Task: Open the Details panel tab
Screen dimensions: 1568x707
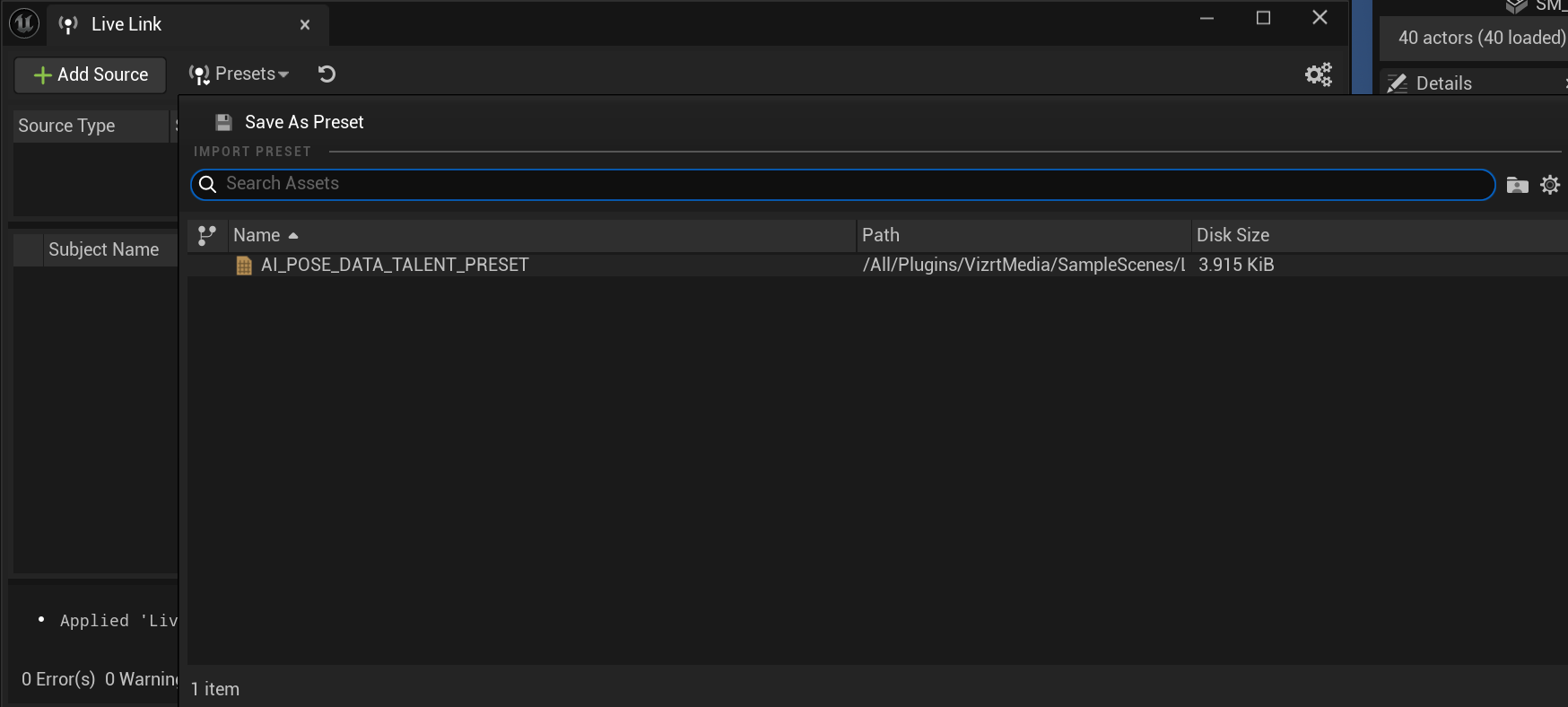Action: 1443,83
